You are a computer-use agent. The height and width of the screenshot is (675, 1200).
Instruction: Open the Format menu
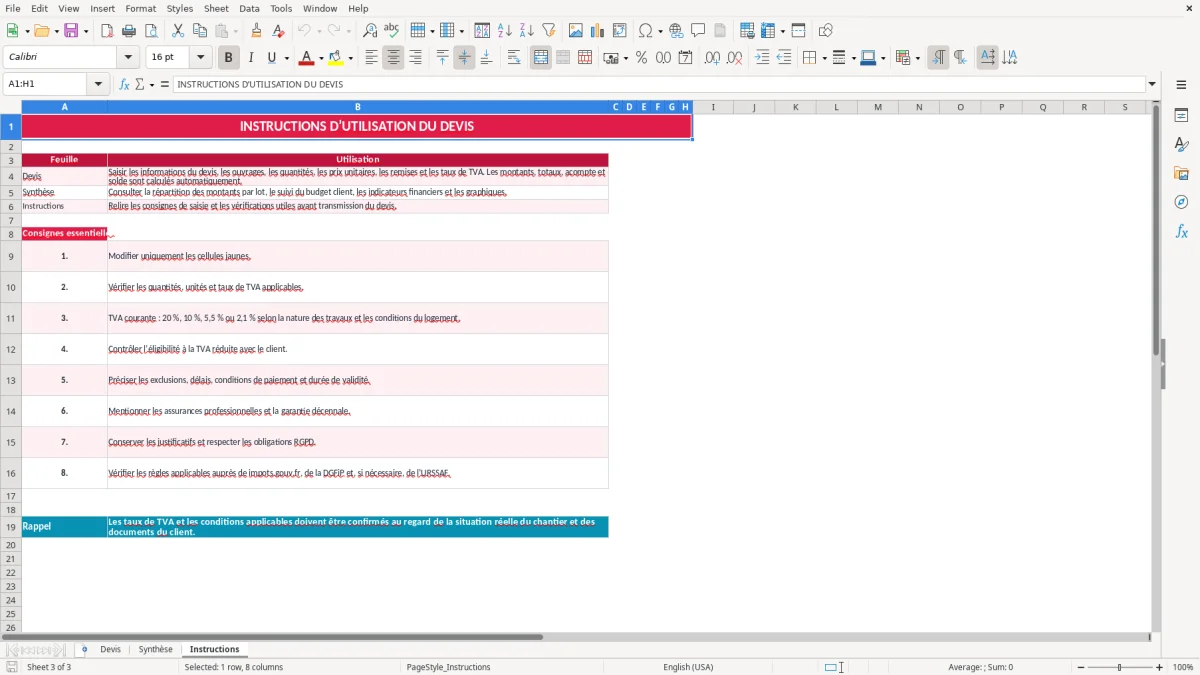pyautogui.click(x=140, y=8)
